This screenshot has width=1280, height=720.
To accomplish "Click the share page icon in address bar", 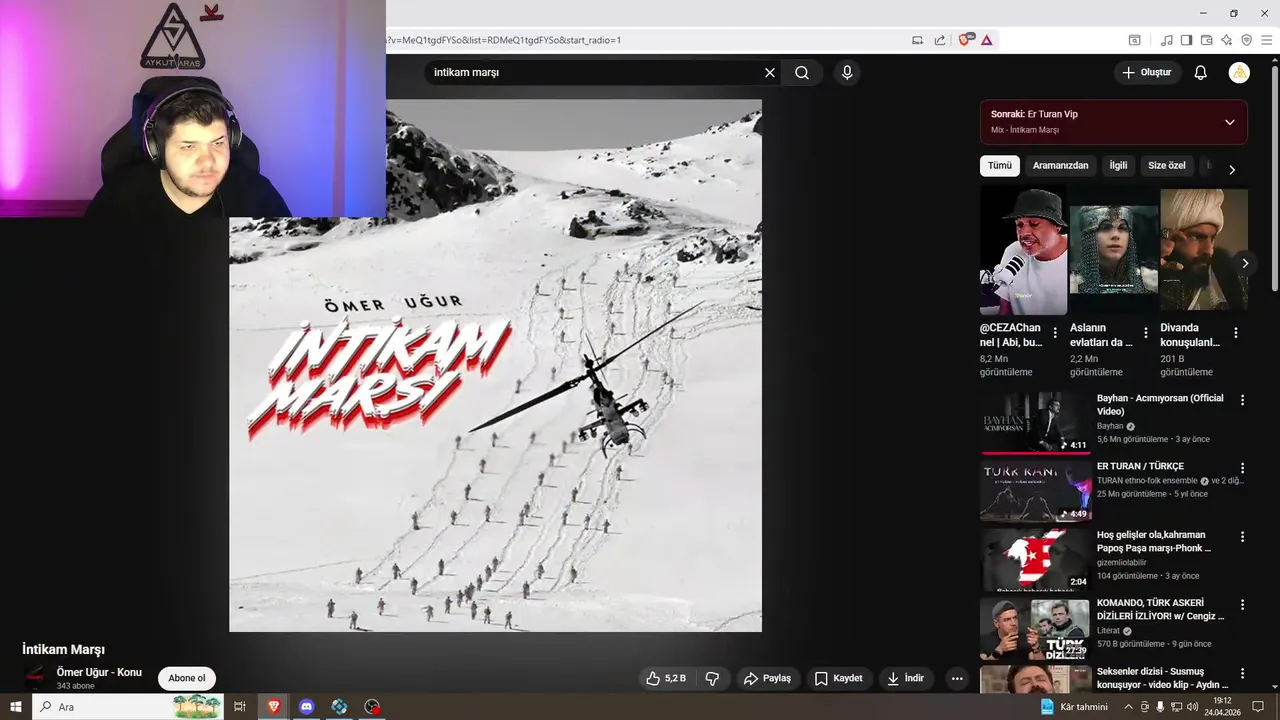I will tap(940, 40).
